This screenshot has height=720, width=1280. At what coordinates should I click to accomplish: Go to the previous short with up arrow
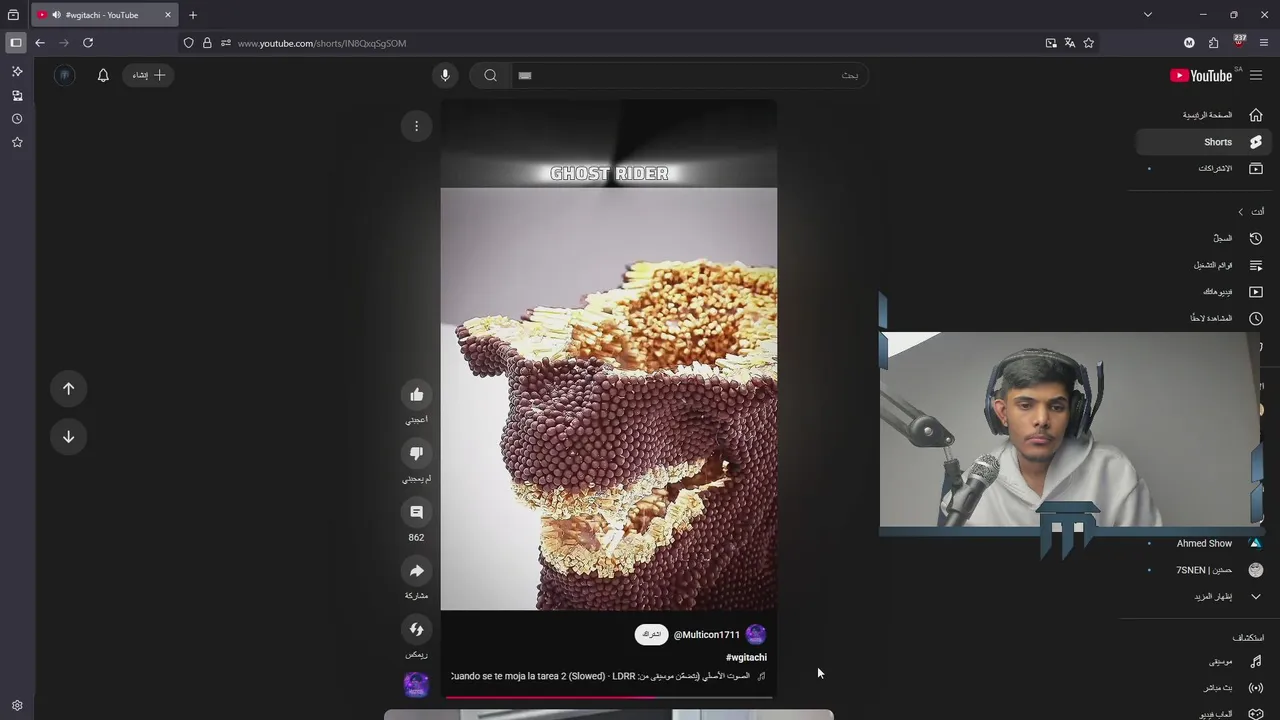68,388
